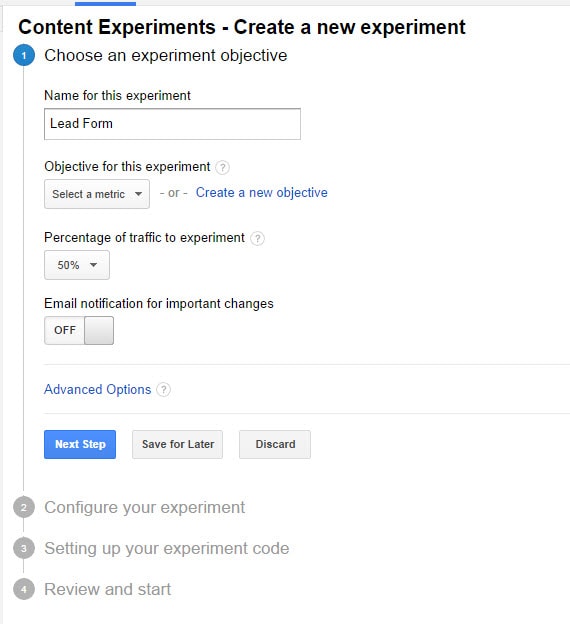Click the Next Step button
Viewport: 570px width, 624px height.
click(80, 444)
